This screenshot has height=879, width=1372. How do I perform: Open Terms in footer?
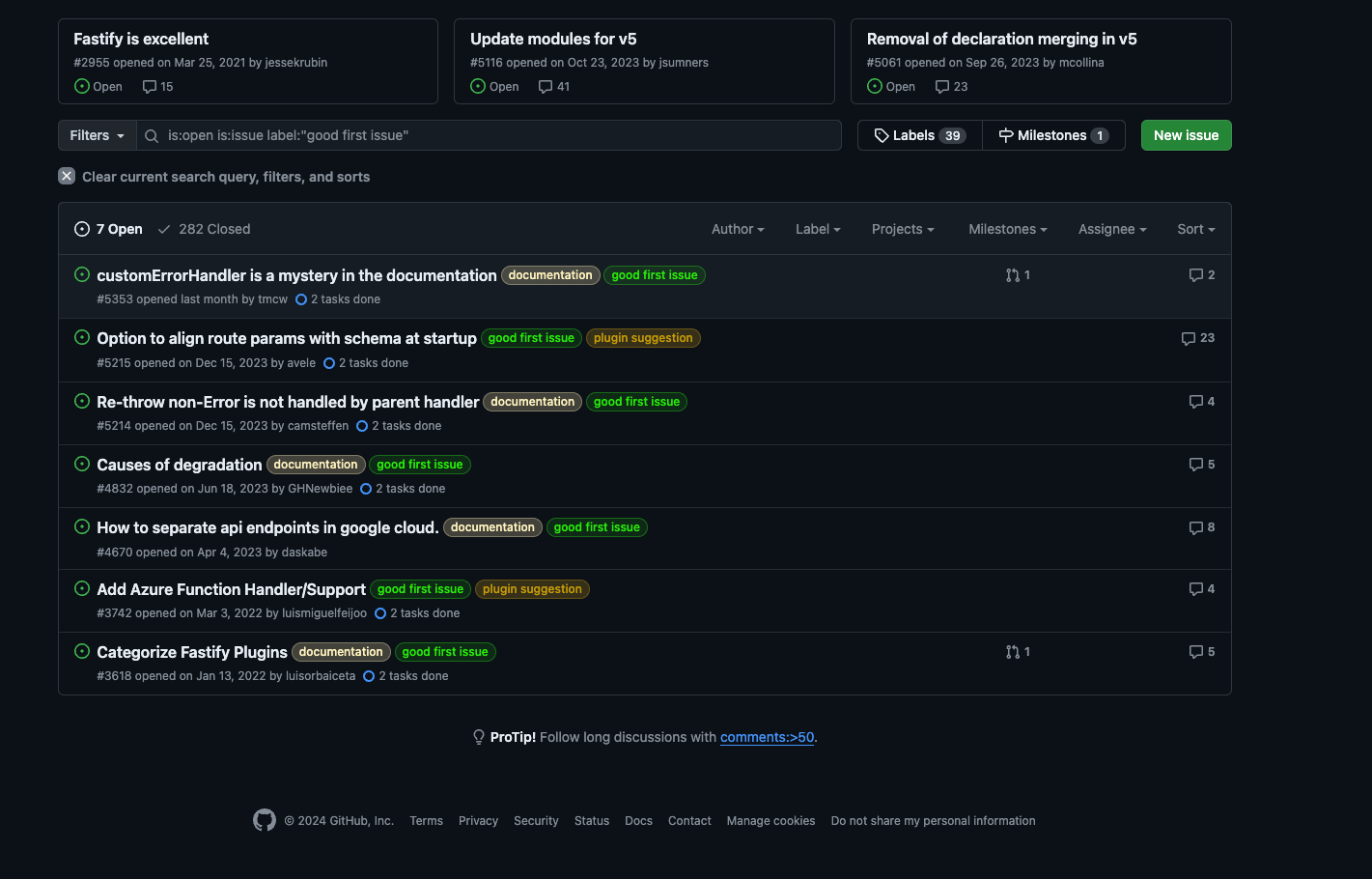click(x=426, y=821)
